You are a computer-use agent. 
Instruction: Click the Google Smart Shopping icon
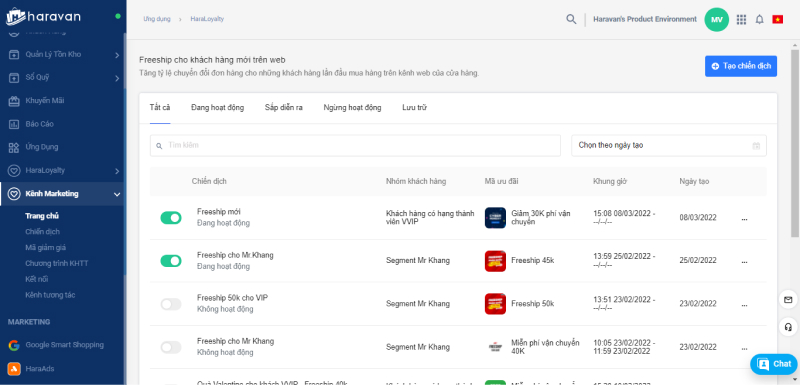tap(14, 345)
